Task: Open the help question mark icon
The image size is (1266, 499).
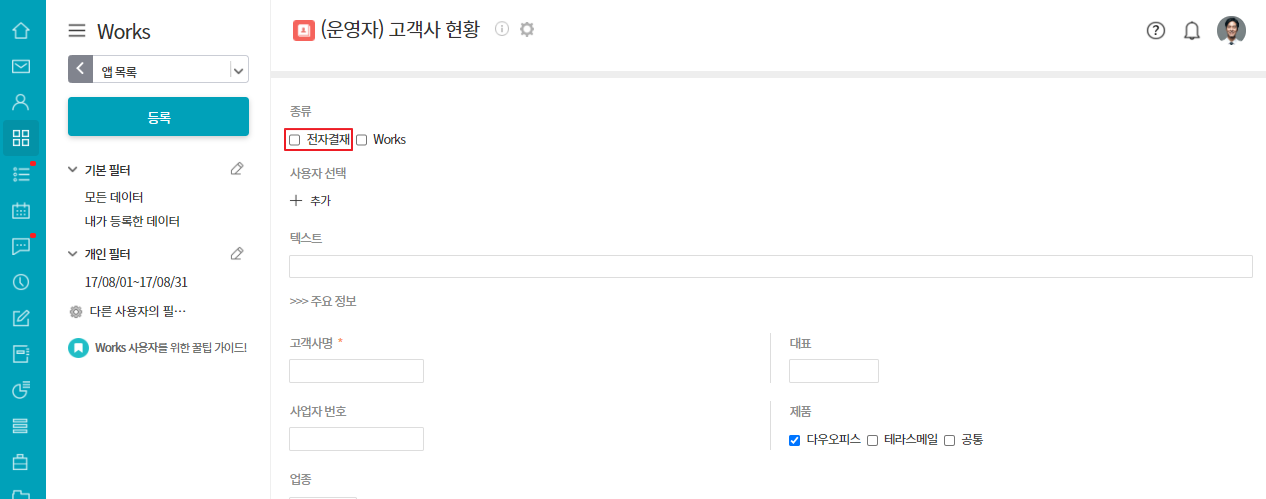Action: point(1156,30)
